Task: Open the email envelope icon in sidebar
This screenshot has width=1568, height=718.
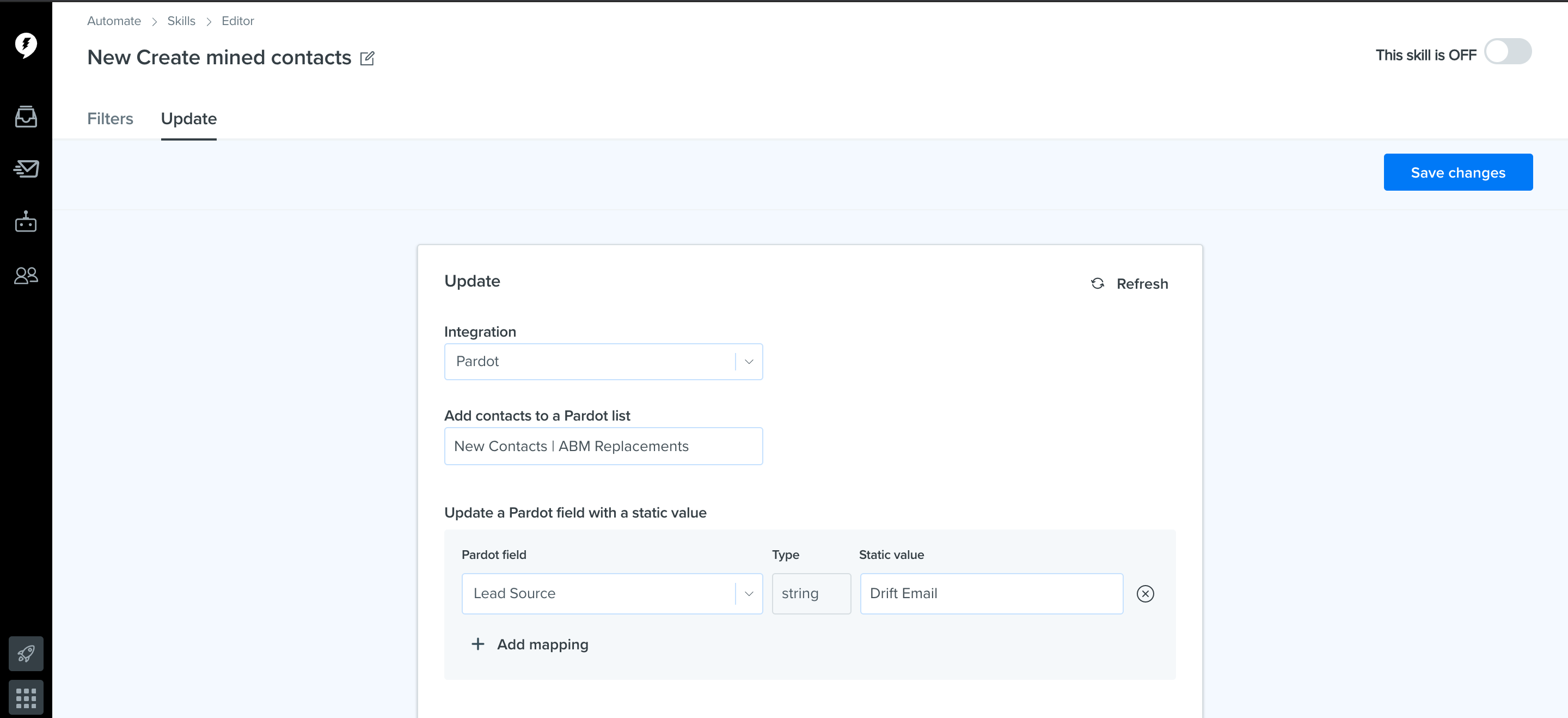Action: (26, 169)
